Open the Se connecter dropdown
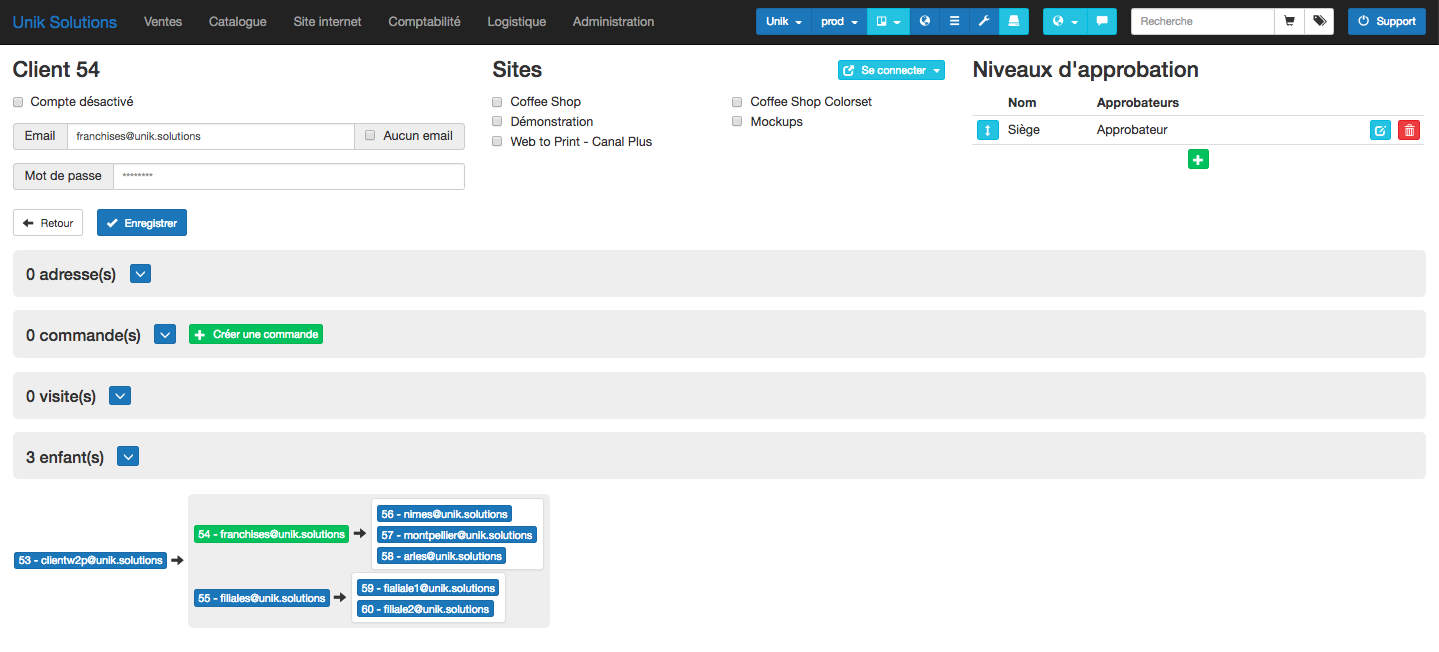 [891, 70]
